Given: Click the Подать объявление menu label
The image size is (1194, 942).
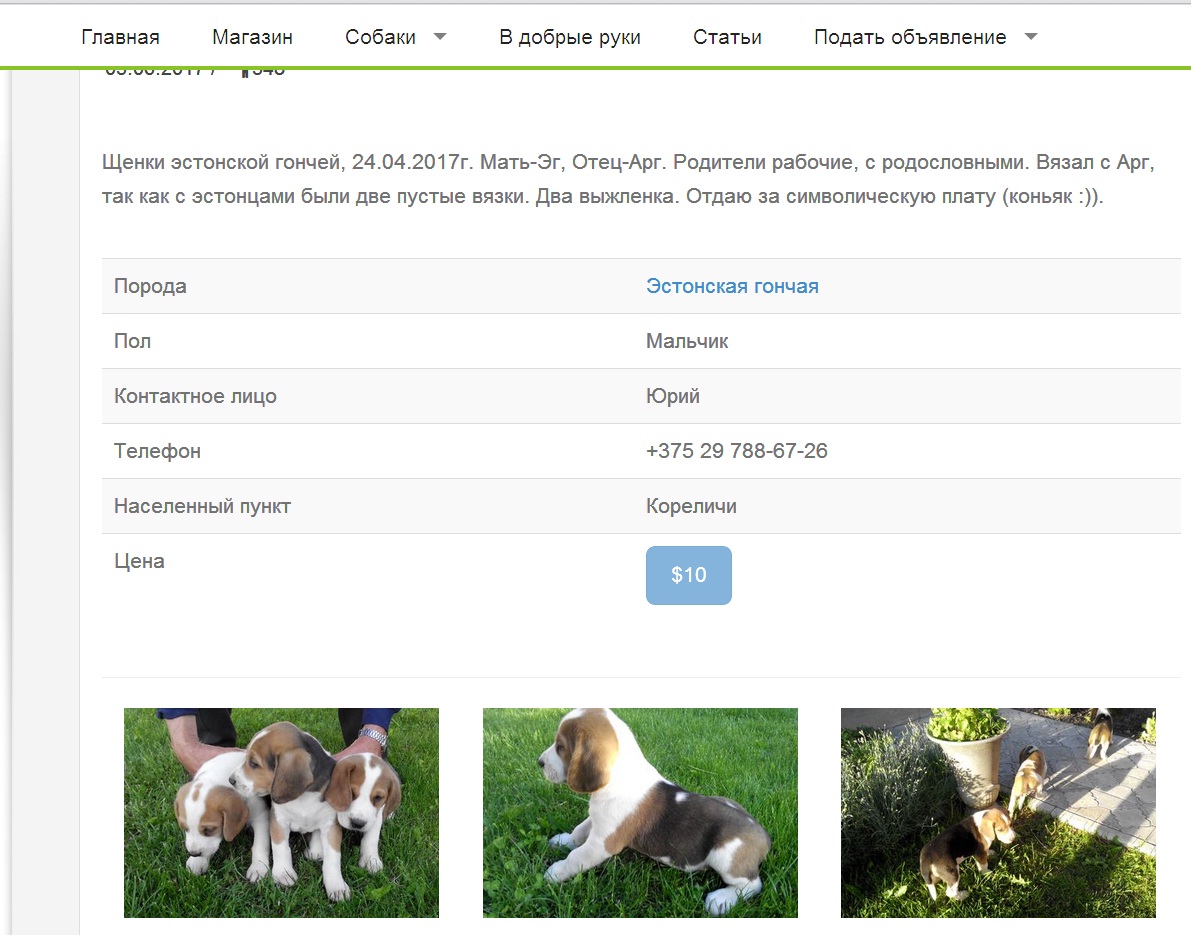Looking at the screenshot, I should click(x=909, y=37).
